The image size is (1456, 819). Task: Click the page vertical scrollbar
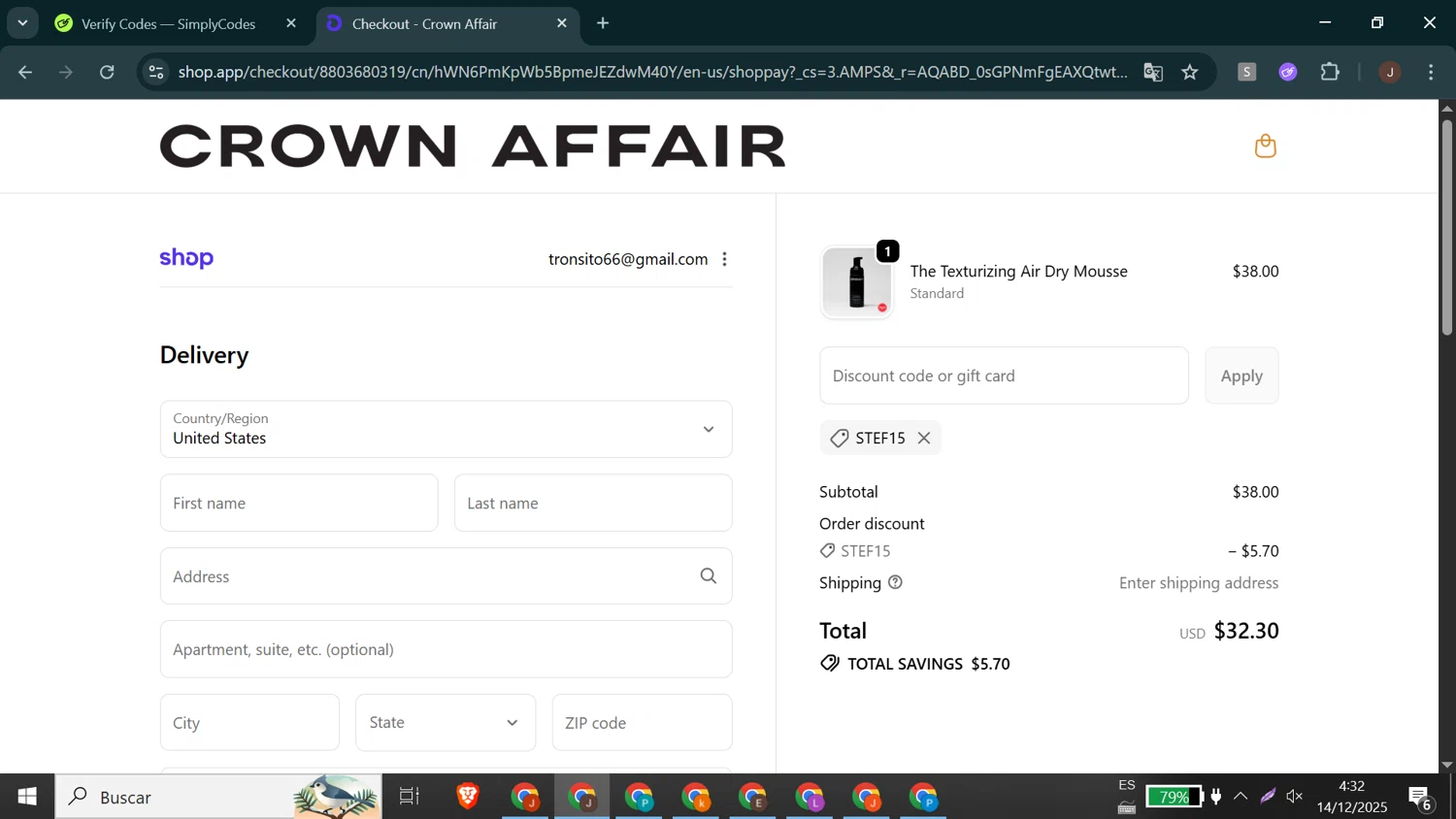tap(1447, 228)
